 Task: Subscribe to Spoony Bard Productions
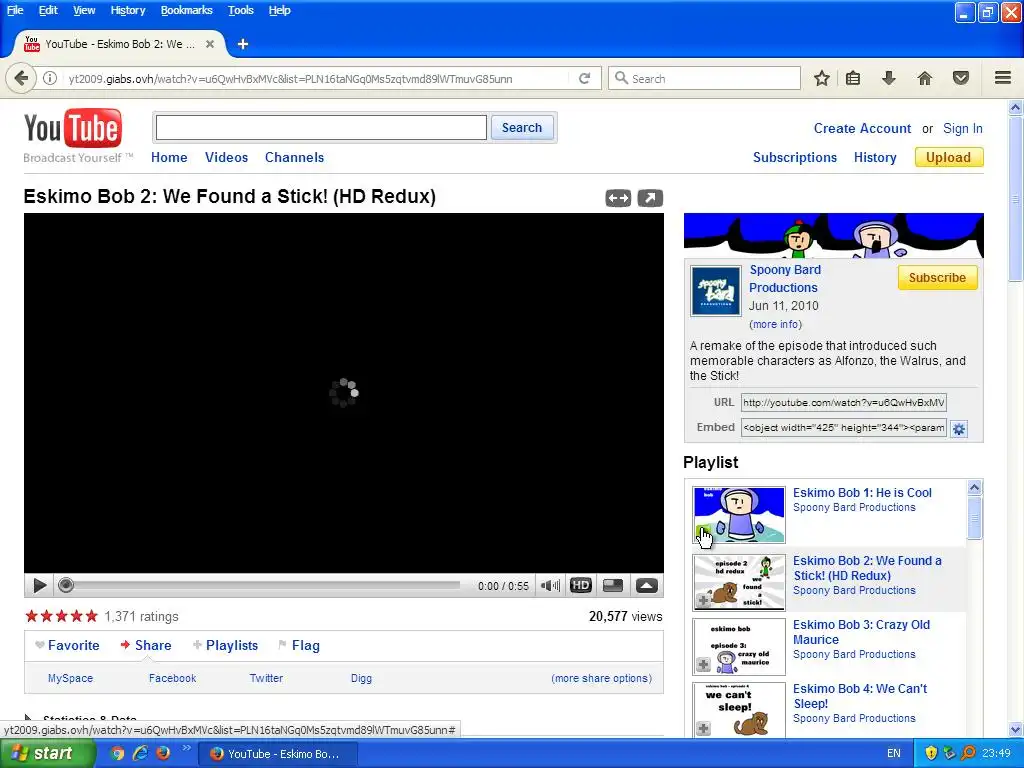click(937, 278)
